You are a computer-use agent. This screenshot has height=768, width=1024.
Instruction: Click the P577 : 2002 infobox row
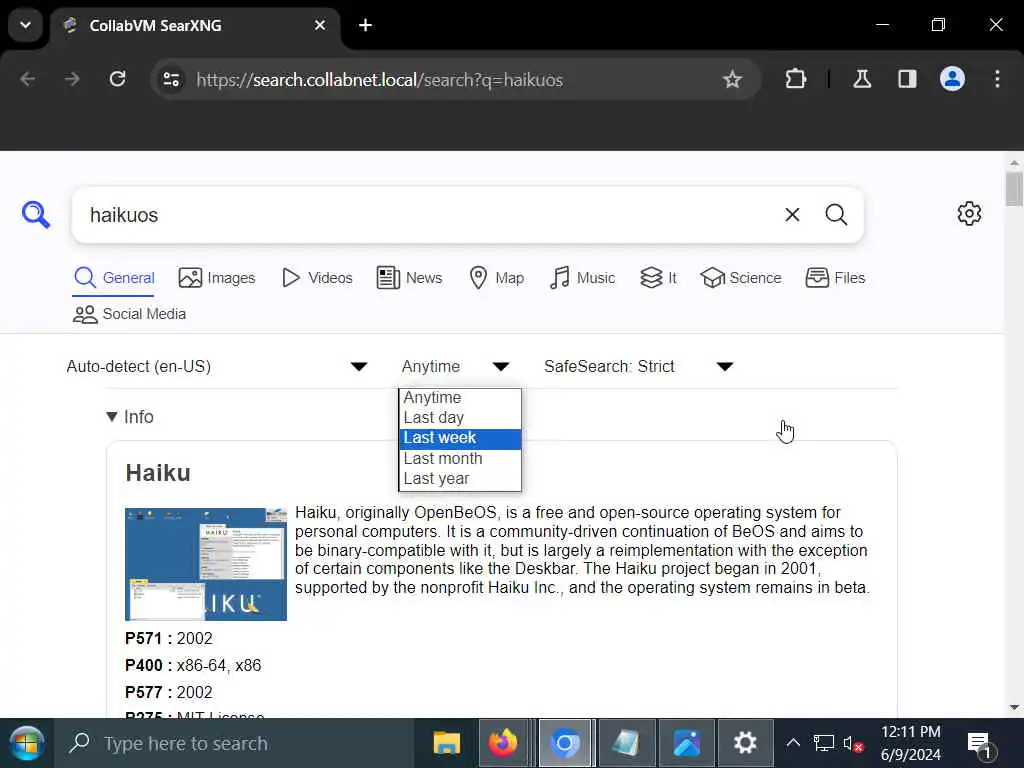[168, 692]
